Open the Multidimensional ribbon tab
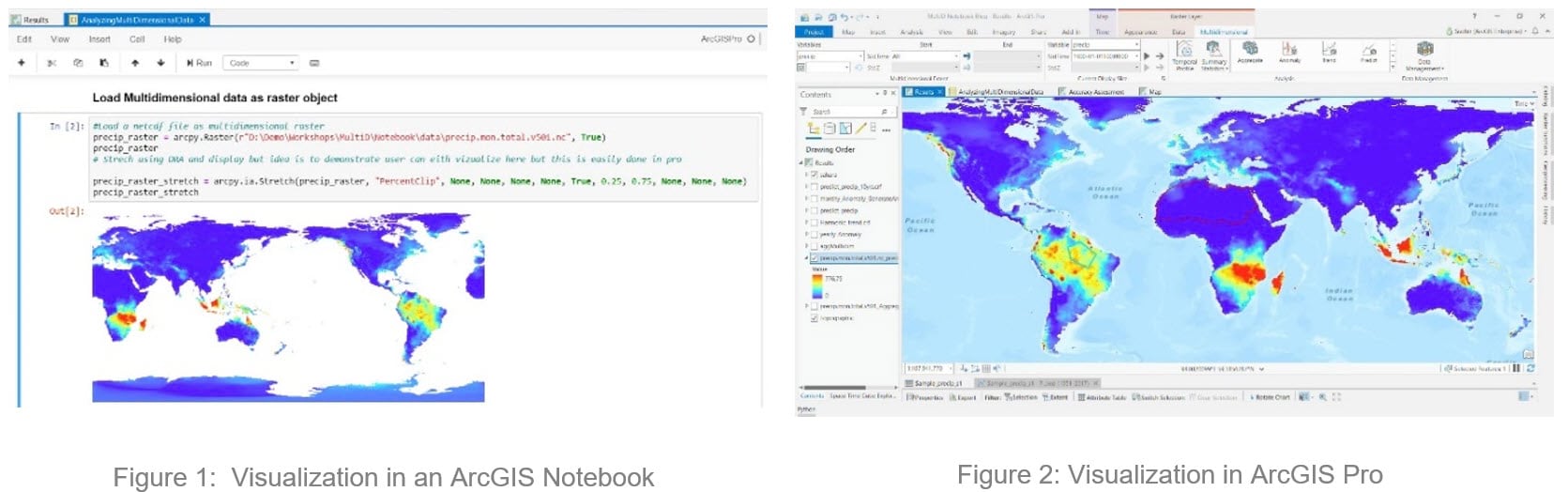The image size is (1568, 492). point(1225,32)
